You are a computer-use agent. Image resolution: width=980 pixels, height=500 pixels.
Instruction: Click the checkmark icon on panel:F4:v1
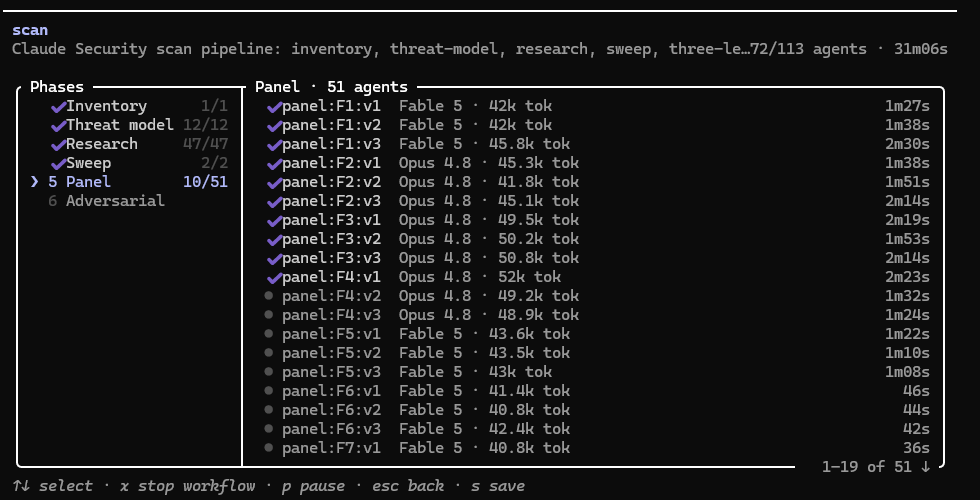274,278
